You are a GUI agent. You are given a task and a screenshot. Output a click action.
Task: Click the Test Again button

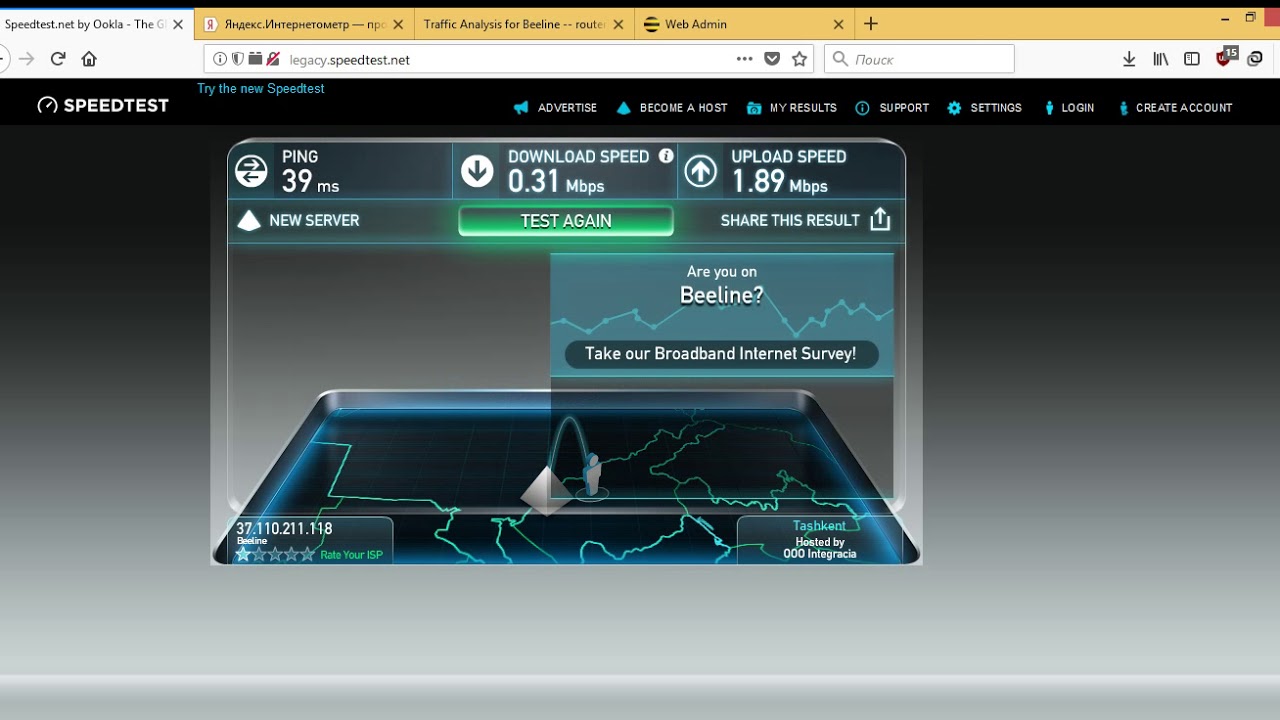566,221
